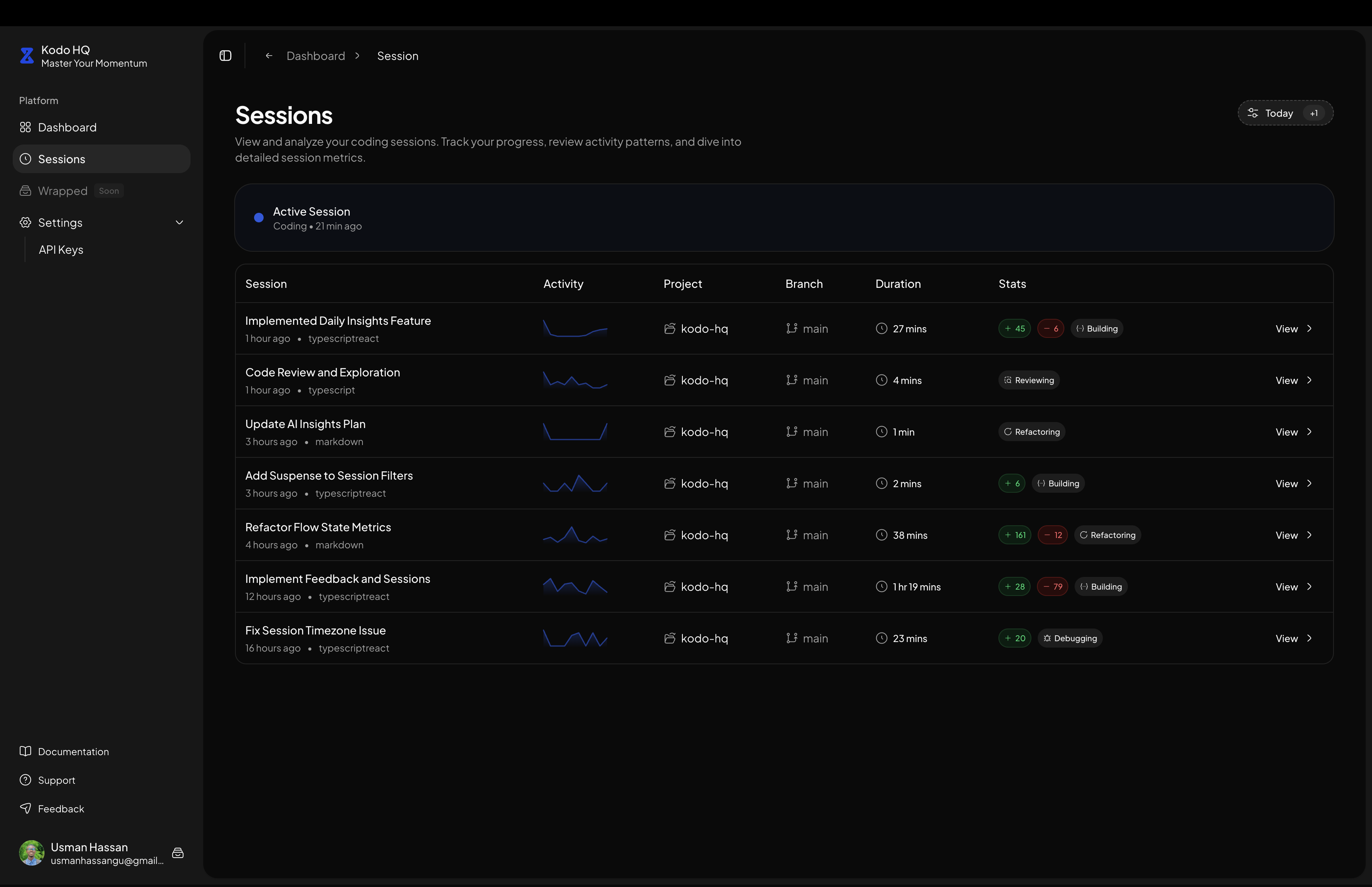The image size is (1372, 887).
Task: Click the blue Active Session indicator dot
Action: pyautogui.click(x=258, y=218)
